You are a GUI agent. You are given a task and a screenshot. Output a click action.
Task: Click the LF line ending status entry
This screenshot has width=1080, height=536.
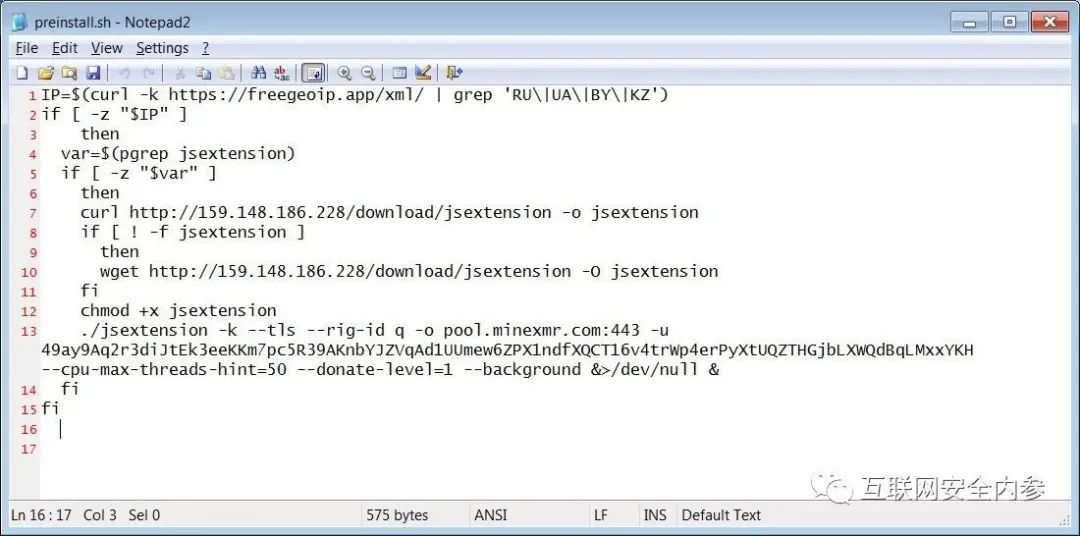tap(601, 515)
